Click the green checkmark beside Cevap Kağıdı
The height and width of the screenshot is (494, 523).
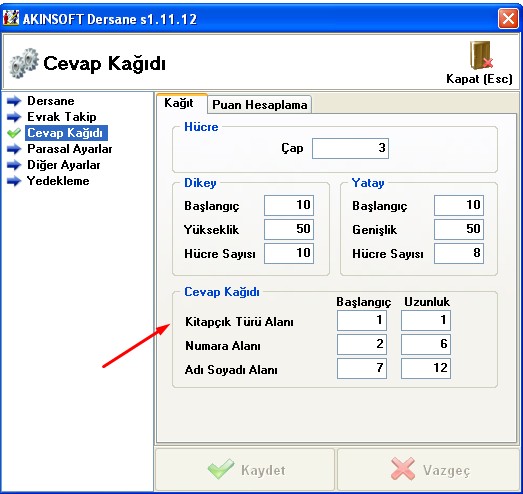click(x=14, y=133)
